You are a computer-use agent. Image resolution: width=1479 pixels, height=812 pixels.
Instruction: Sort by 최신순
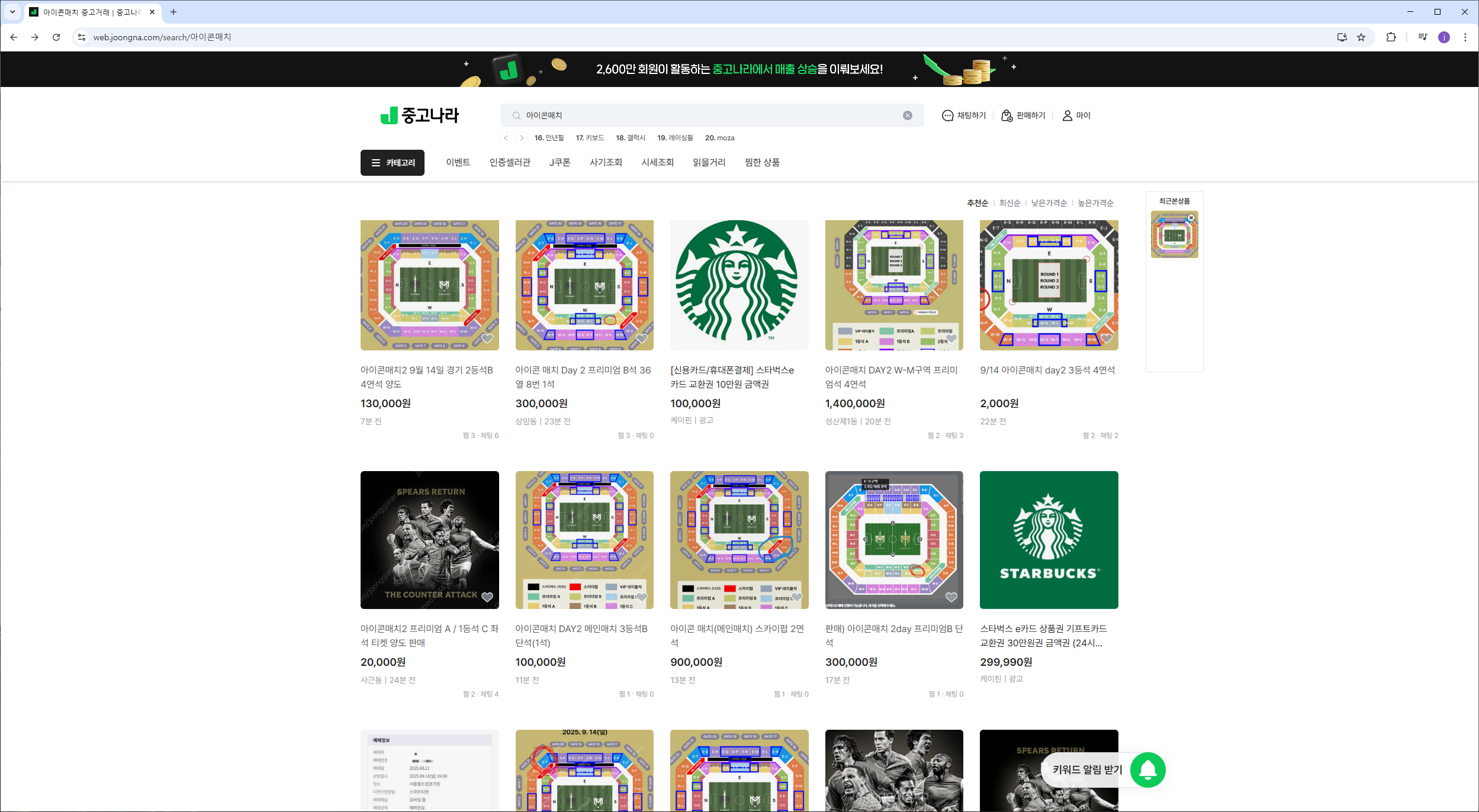pos(1009,203)
